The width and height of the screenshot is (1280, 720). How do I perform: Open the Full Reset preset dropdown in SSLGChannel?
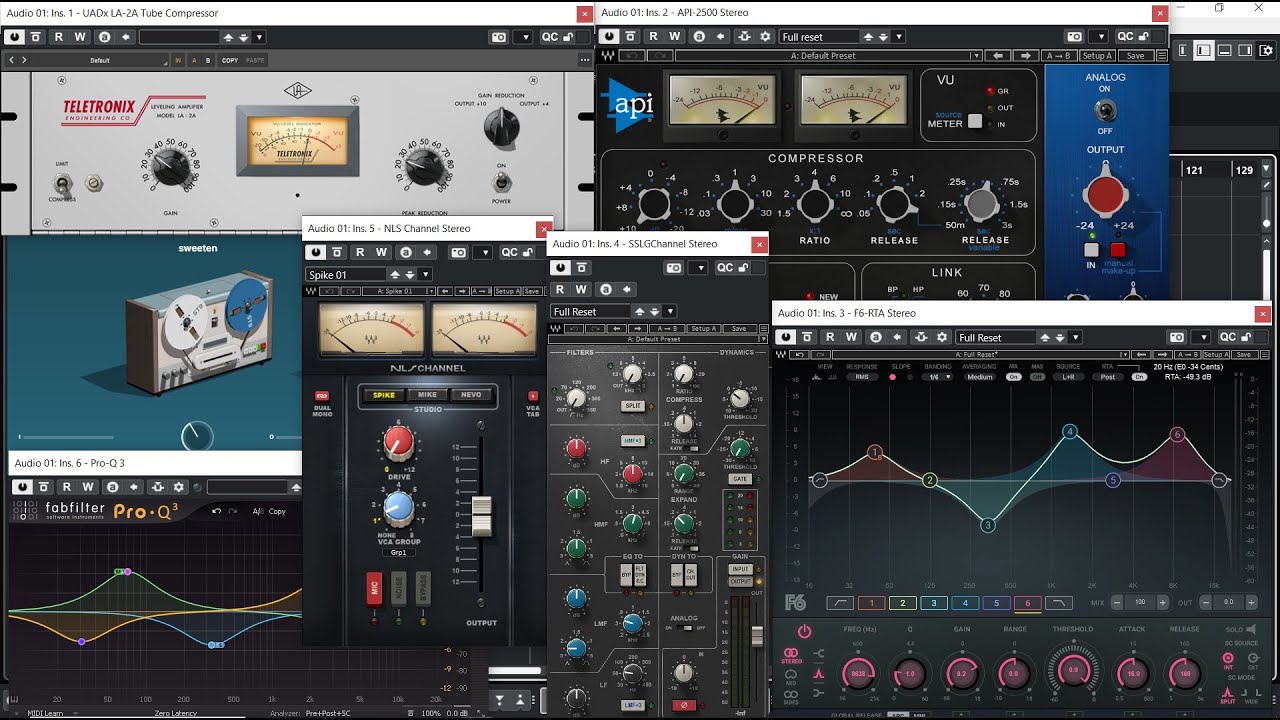671,311
